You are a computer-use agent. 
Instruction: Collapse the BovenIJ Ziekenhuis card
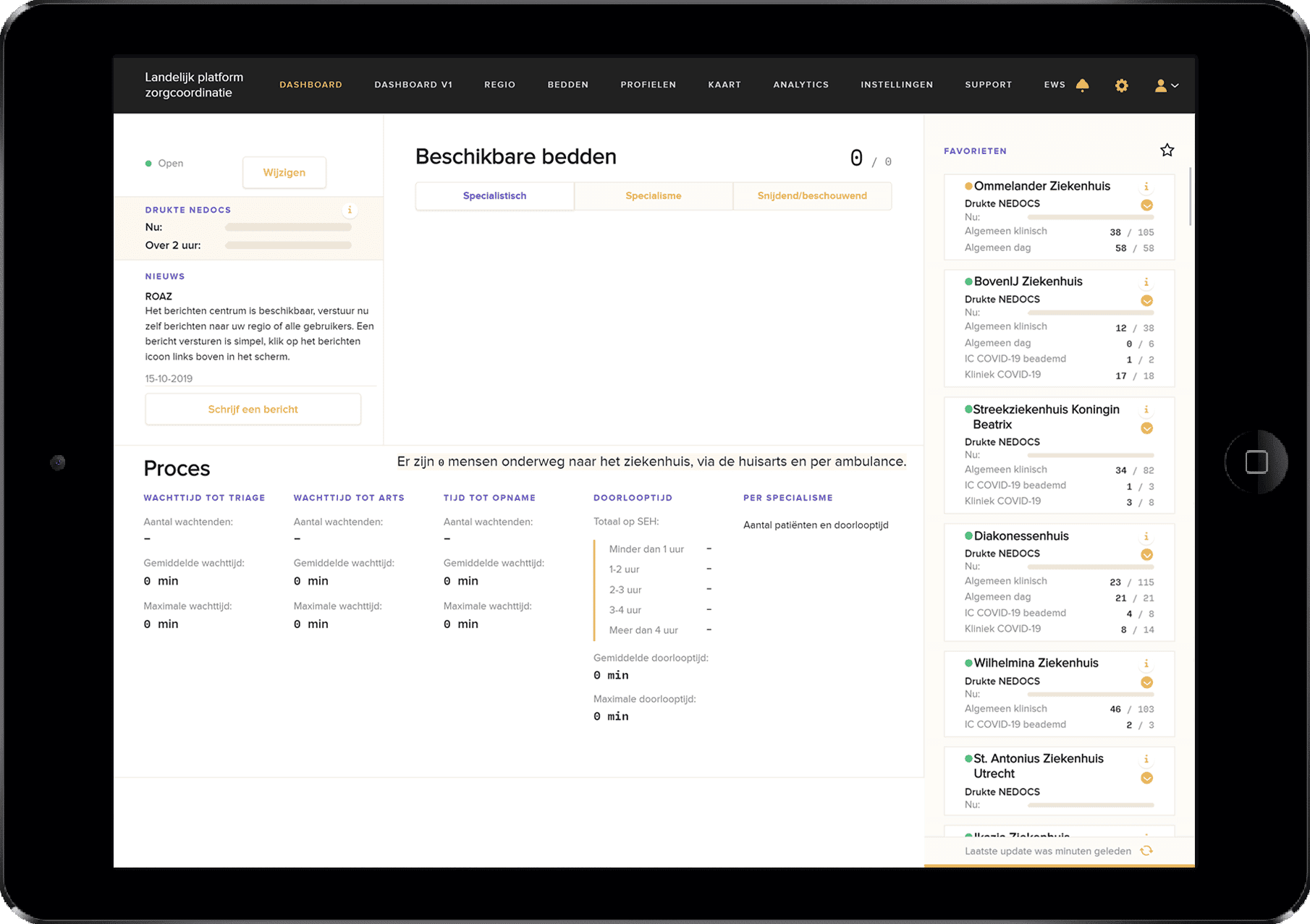point(1146,300)
